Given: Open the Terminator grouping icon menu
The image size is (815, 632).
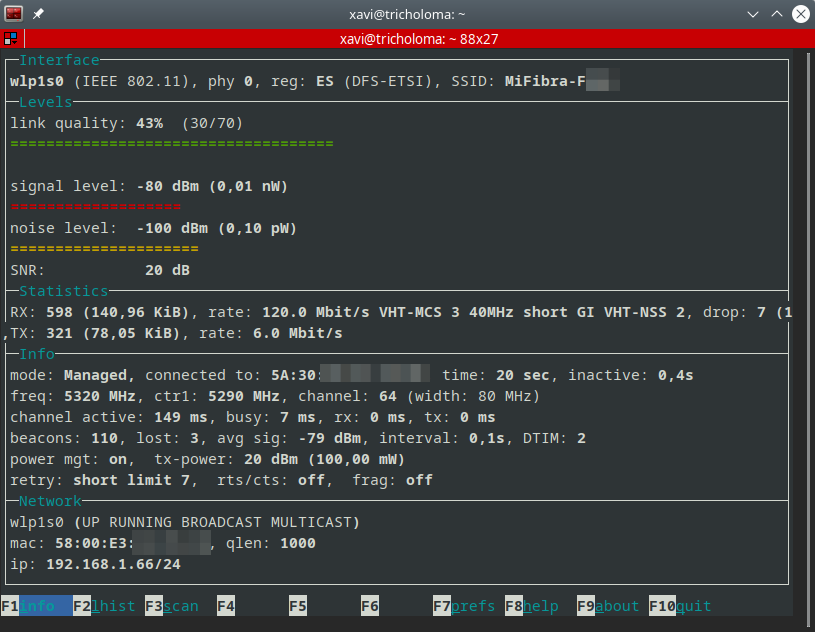Looking at the screenshot, I should tap(10, 39).
